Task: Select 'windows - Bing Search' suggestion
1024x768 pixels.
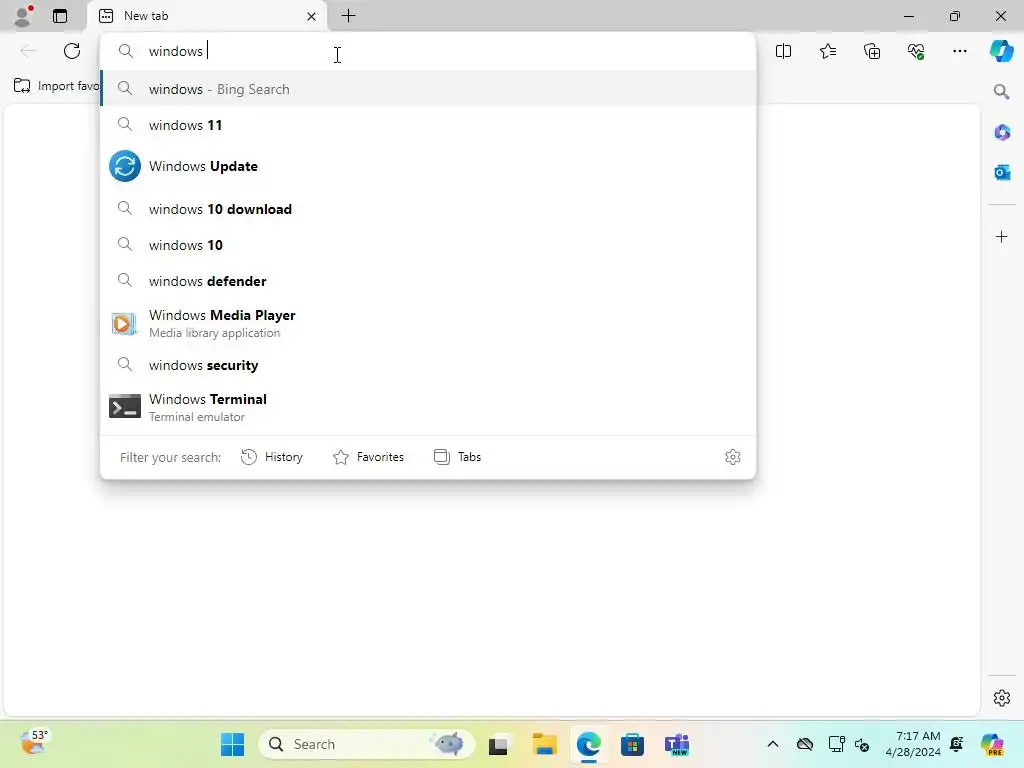Action: (x=428, y=89)
